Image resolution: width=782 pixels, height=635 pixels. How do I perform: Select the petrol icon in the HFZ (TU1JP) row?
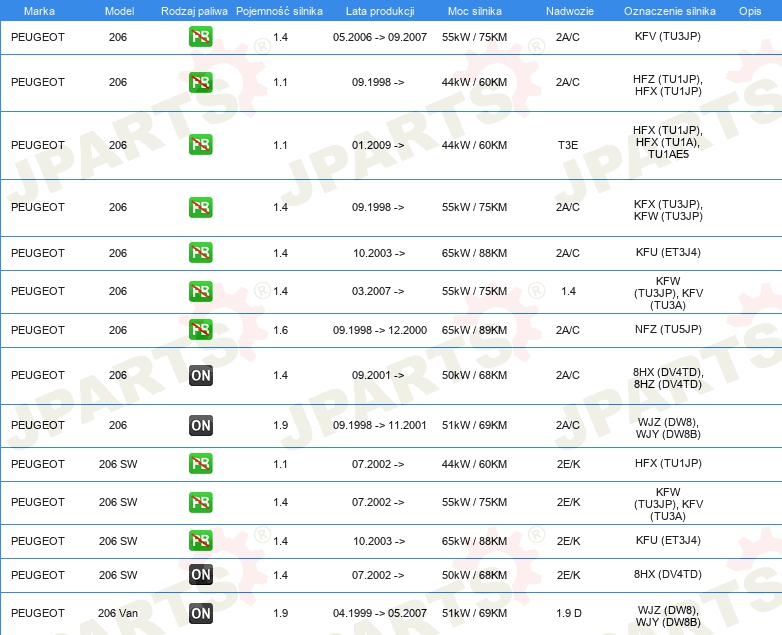pyautogui.click(x=200, y=82)
